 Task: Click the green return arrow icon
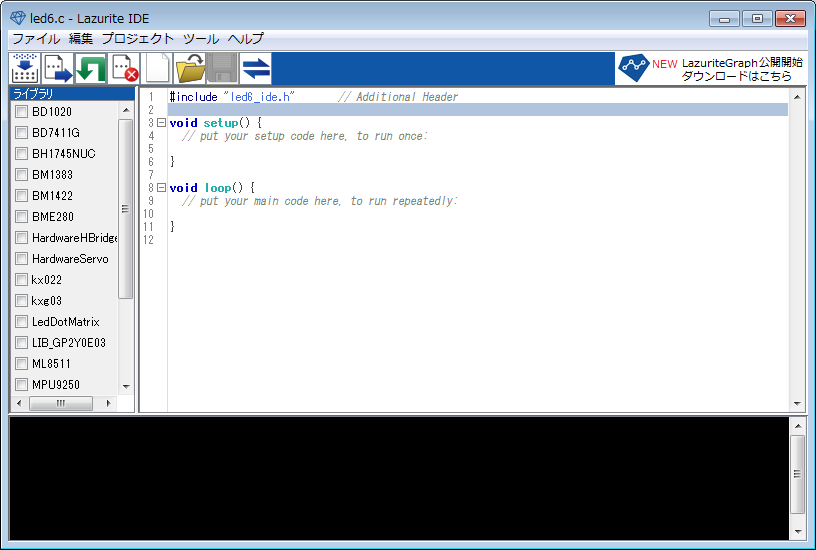tap(91, 68)
